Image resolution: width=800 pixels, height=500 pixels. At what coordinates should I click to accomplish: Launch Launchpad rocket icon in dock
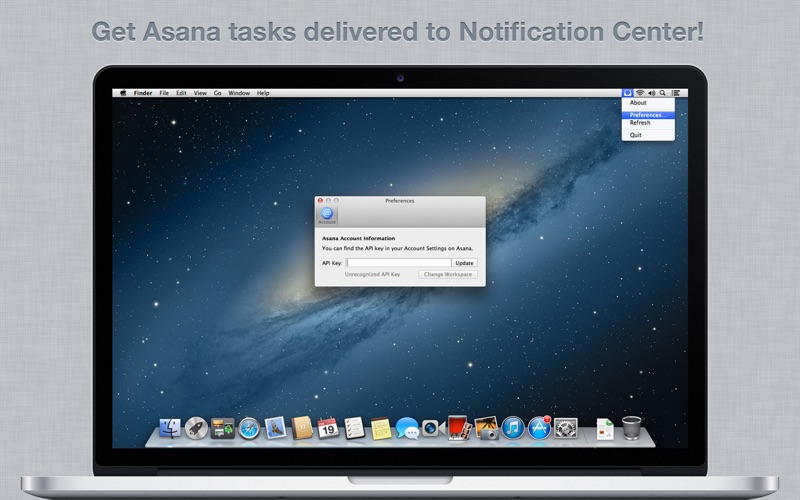(196, 428)
